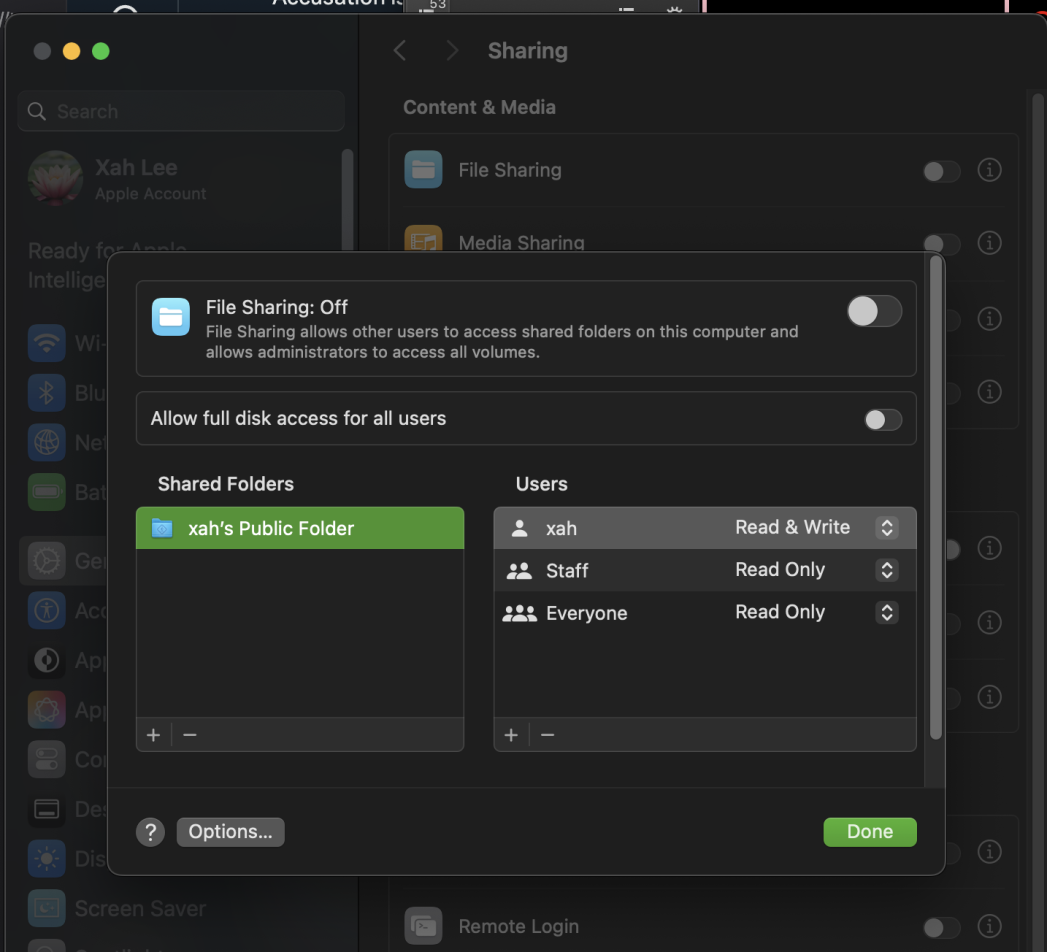This screenshot has height=952, width=1047.
Task: Change Everyone permission dropdown
Action: pos(886,612)
